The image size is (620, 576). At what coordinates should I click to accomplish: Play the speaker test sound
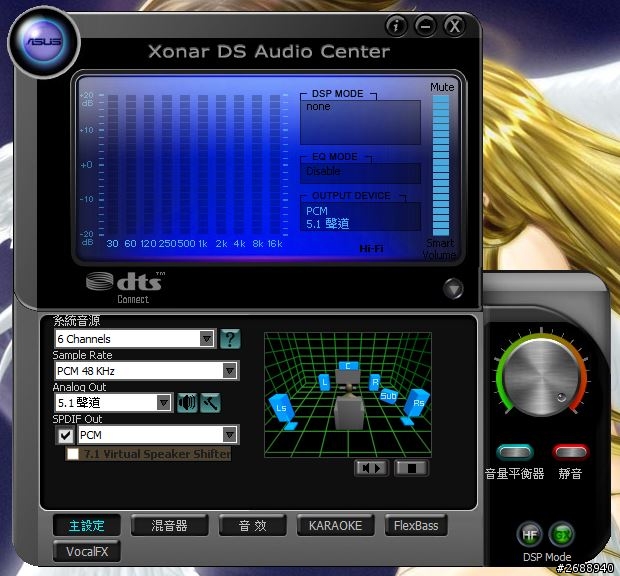pos(371,468)
